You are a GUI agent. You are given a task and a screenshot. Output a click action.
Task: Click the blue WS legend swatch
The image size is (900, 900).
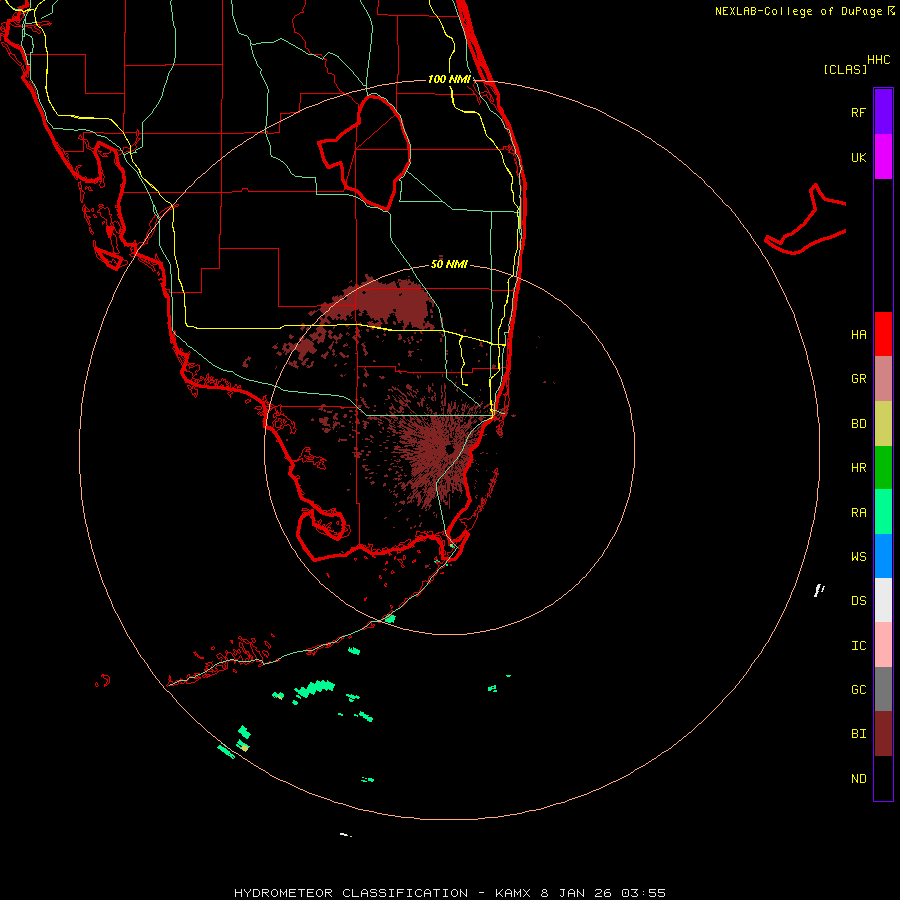pos(883,556)
